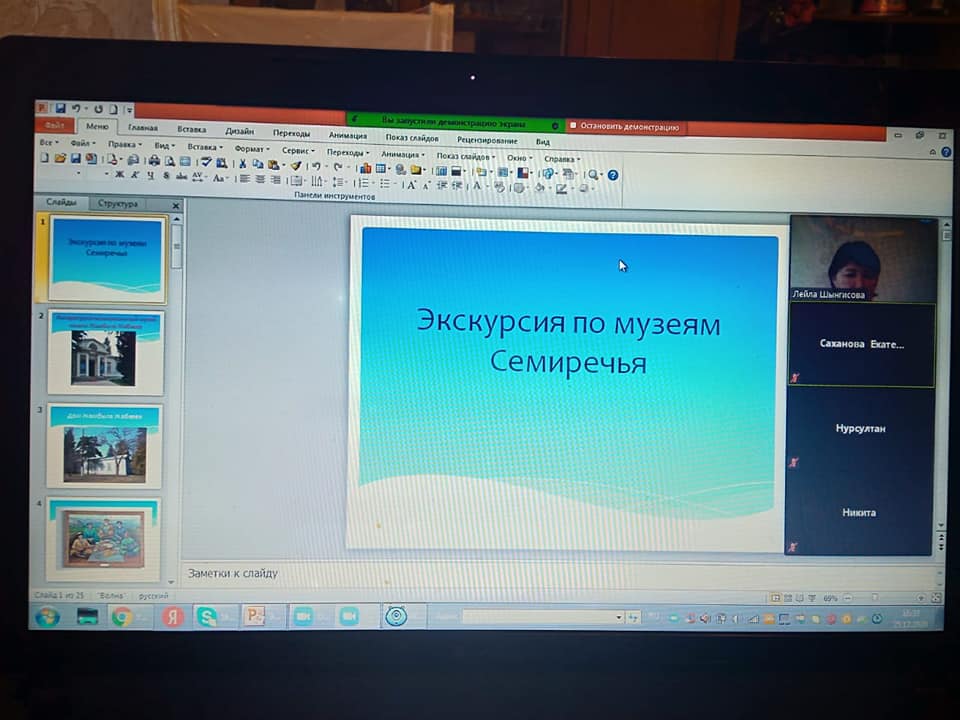The image size is (960, 720).
Task: Open Google Chrome from the taskbar
Action: click(122, 616)
